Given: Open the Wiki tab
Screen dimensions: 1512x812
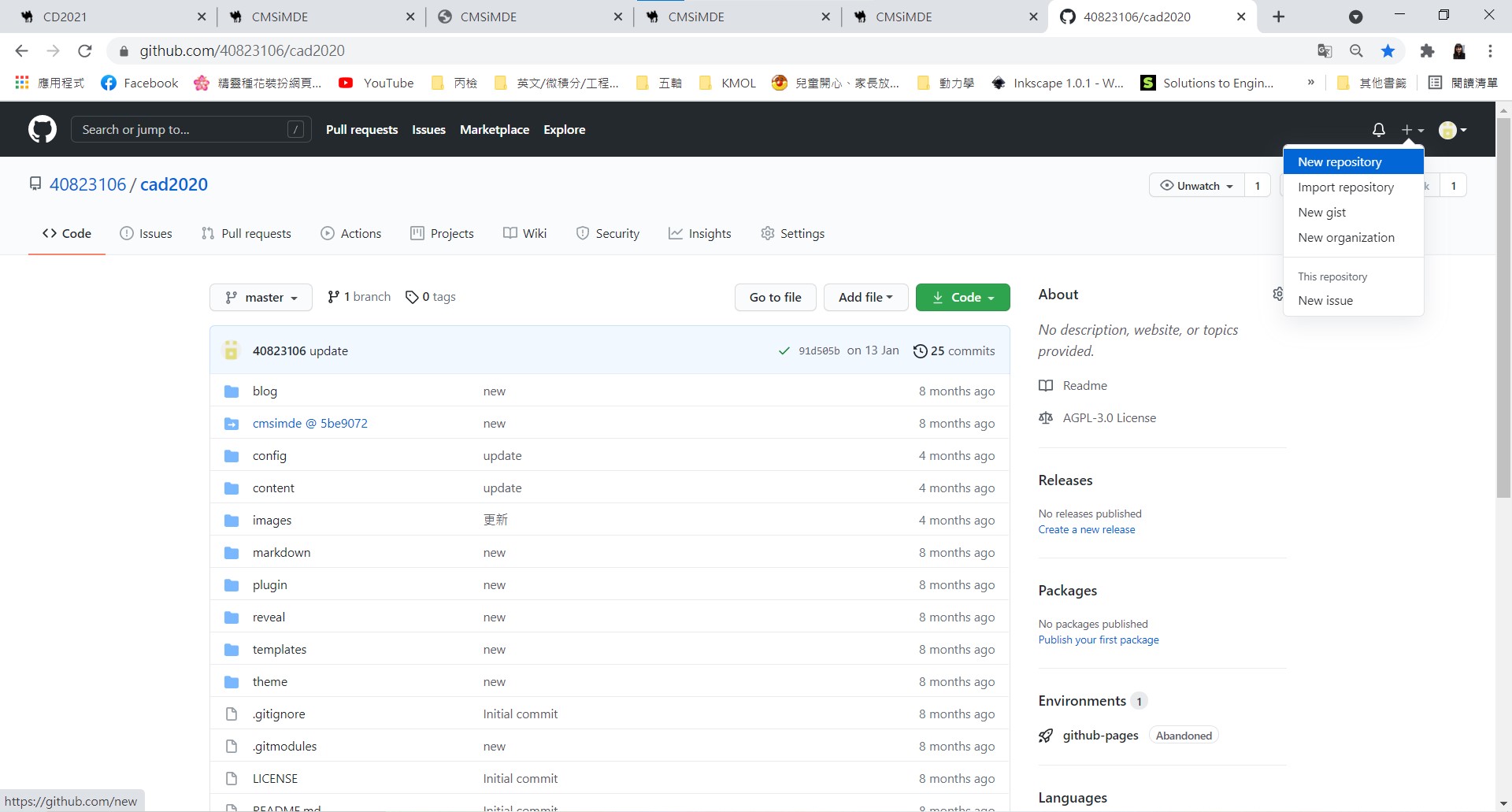Looking at the screenshot, I should tap(525, 233).
